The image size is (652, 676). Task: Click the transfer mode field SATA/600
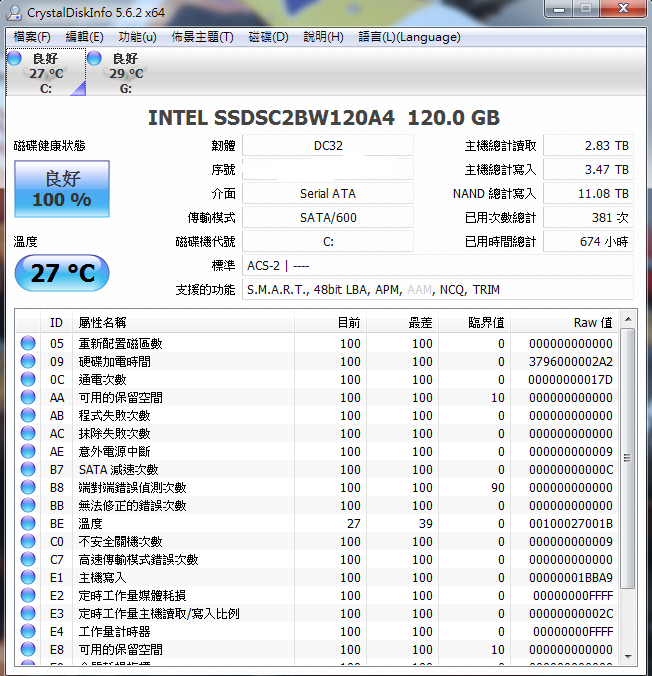tap(328, 218)
